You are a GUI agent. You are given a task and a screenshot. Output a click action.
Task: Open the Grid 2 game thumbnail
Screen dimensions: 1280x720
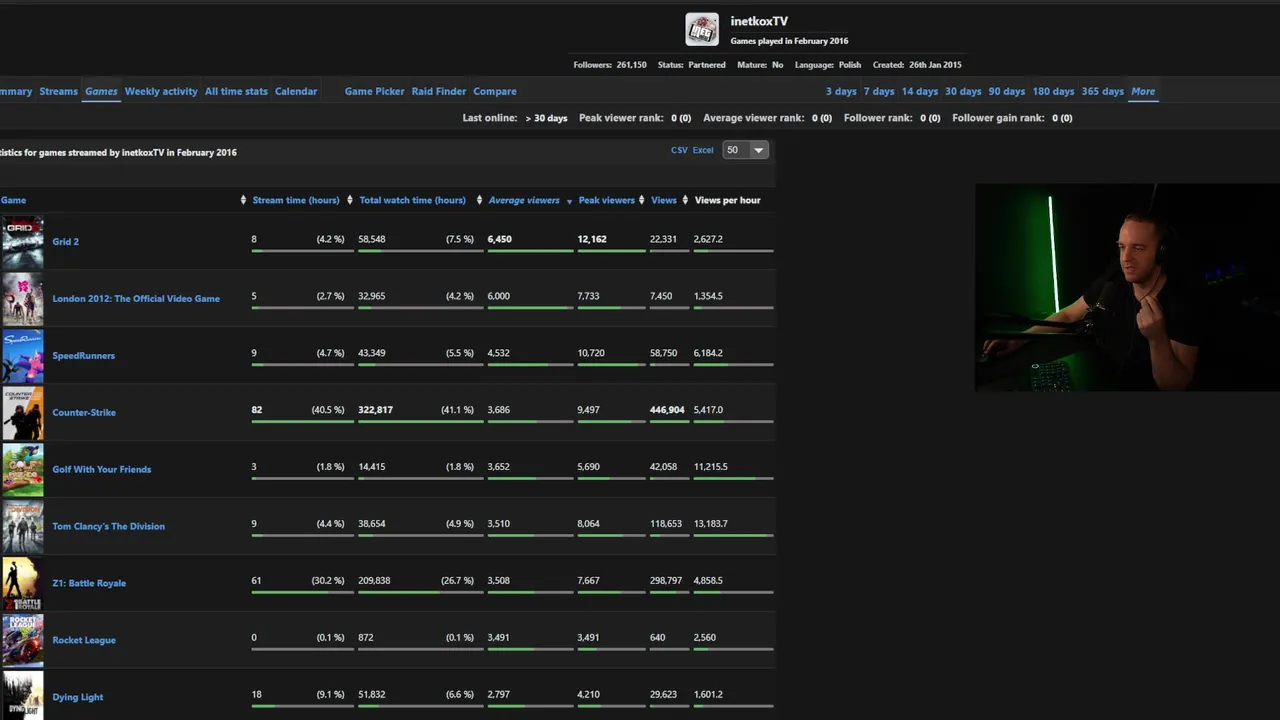22,242
